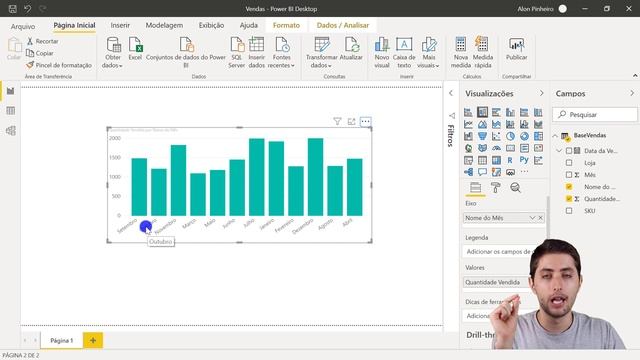640x360 pixels.
Task: Collapse the ribbon
Action: point(635,76)
